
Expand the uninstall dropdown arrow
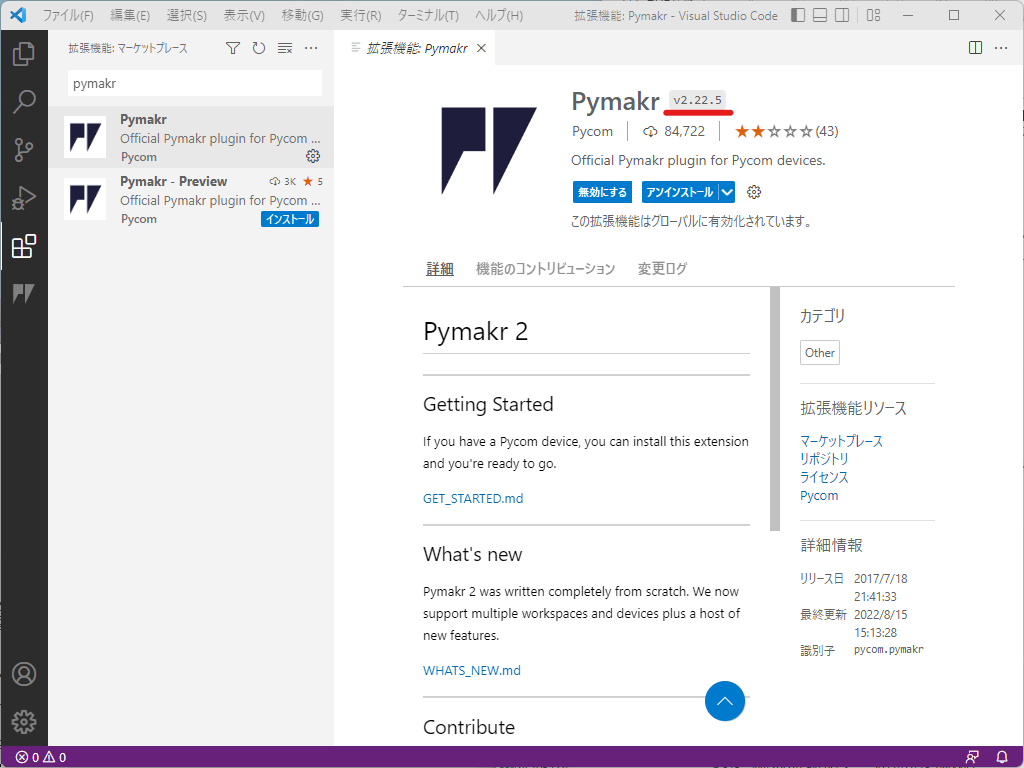[x=727, y=192]
